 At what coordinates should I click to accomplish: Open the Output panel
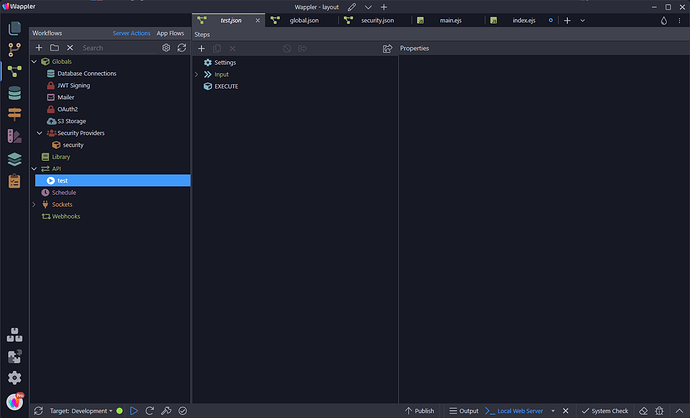[x=463, y=411]
